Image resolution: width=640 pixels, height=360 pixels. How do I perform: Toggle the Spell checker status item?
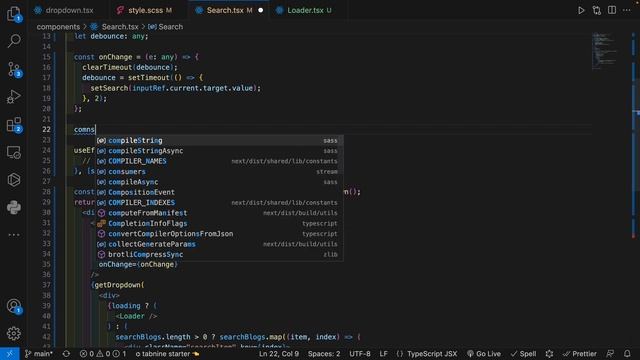[x=523, y=354]
